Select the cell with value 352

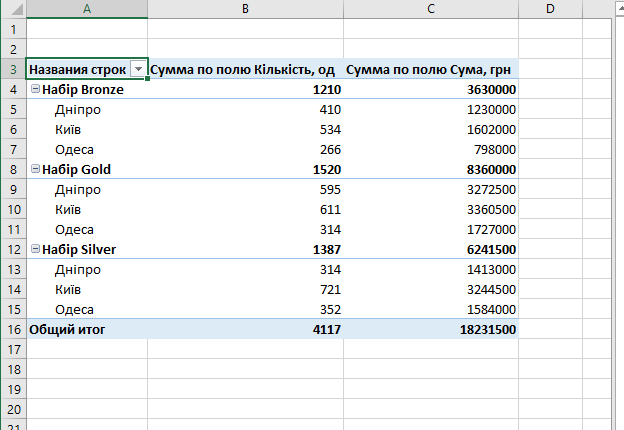click(245, 309)
